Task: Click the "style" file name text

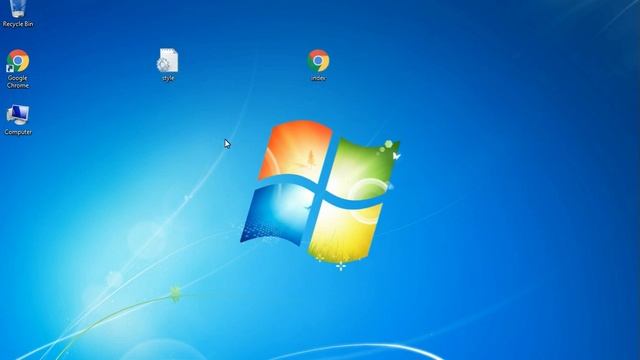Action: [x=168, y=78]
